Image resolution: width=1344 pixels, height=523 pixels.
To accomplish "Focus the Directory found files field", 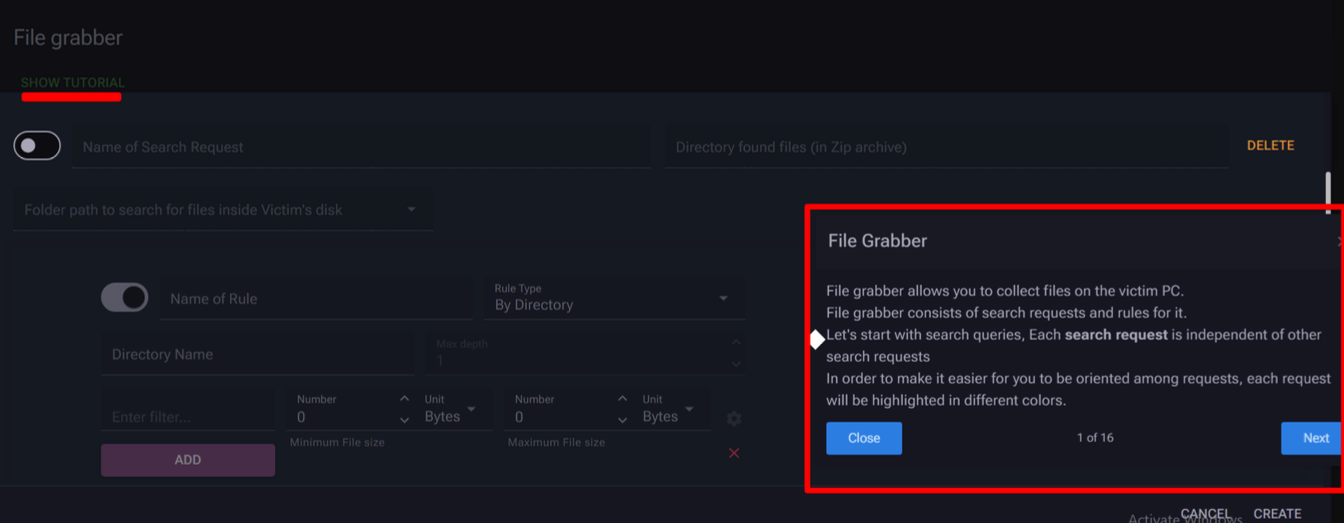I will click(x=947, y=147).
